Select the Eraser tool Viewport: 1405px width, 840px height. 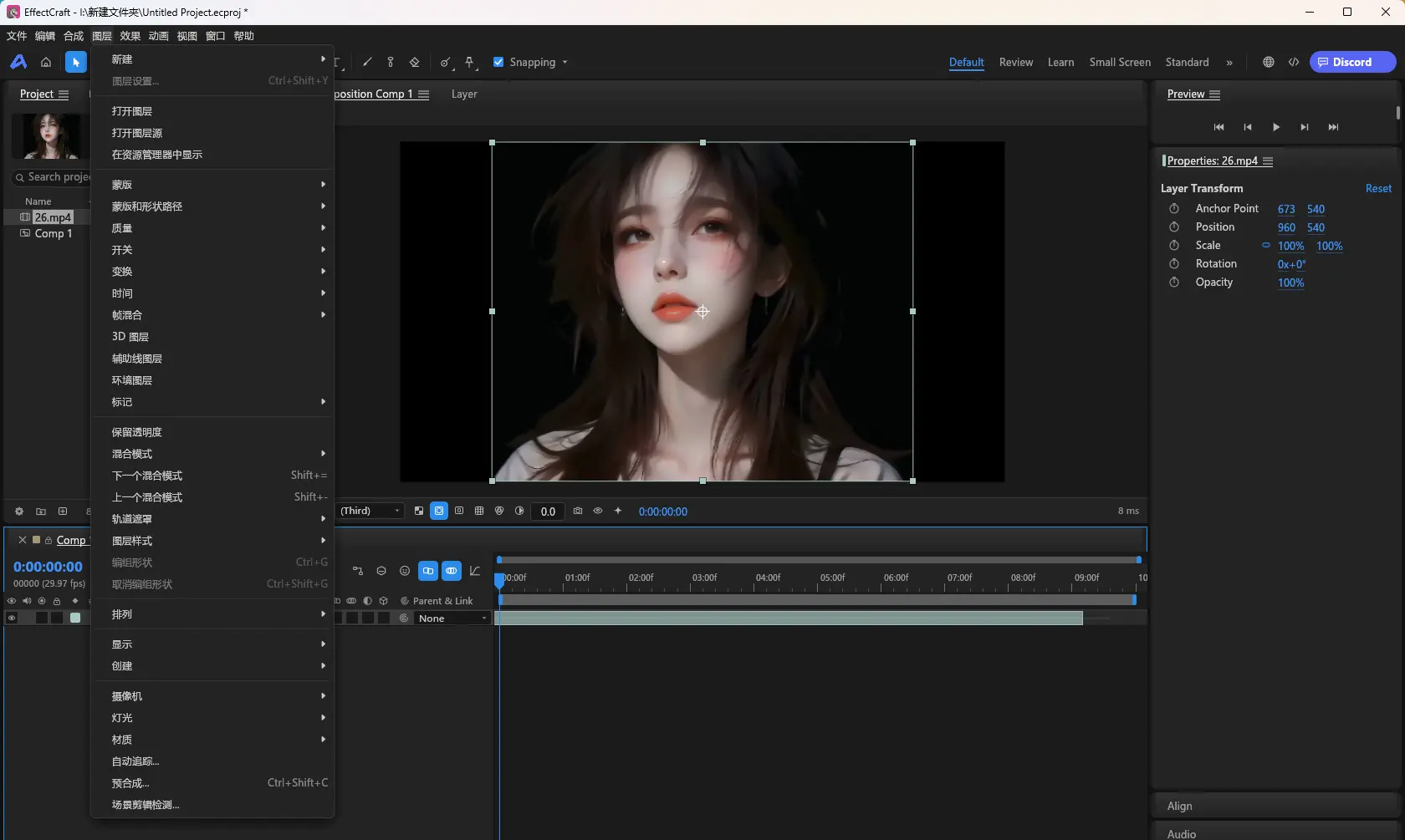coord(414,62)
